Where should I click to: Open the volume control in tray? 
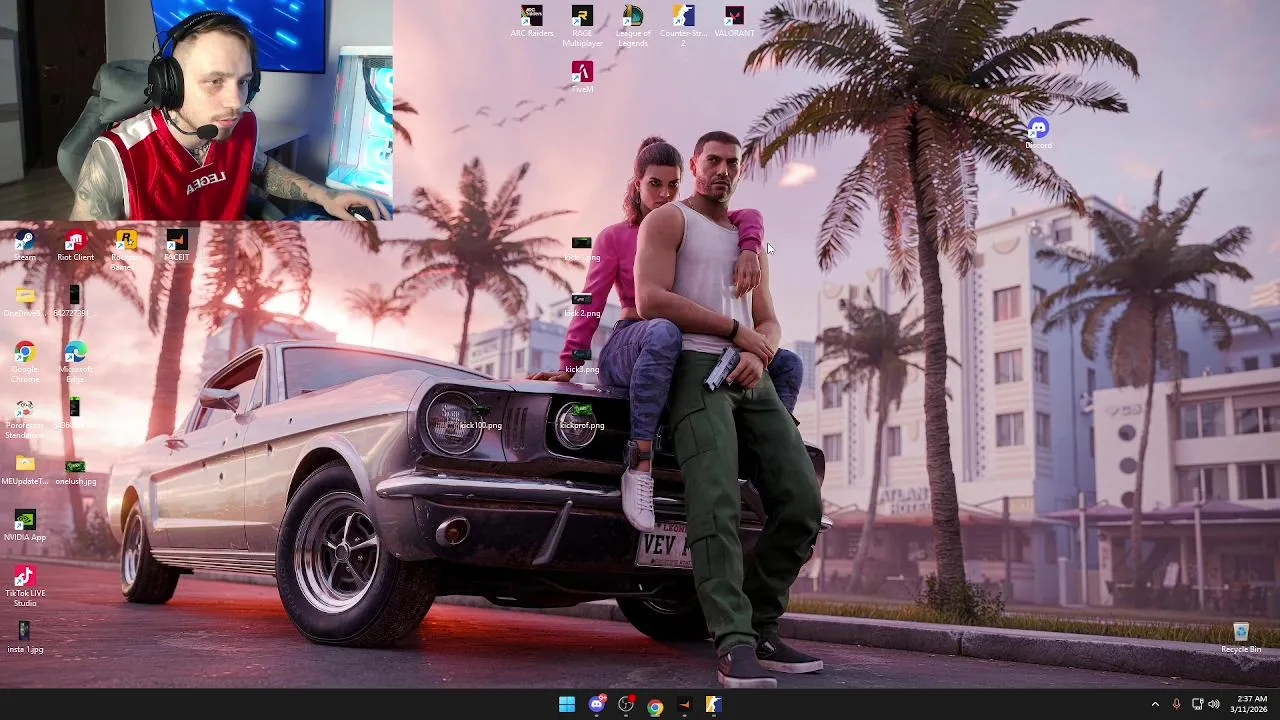point(1214,705)
